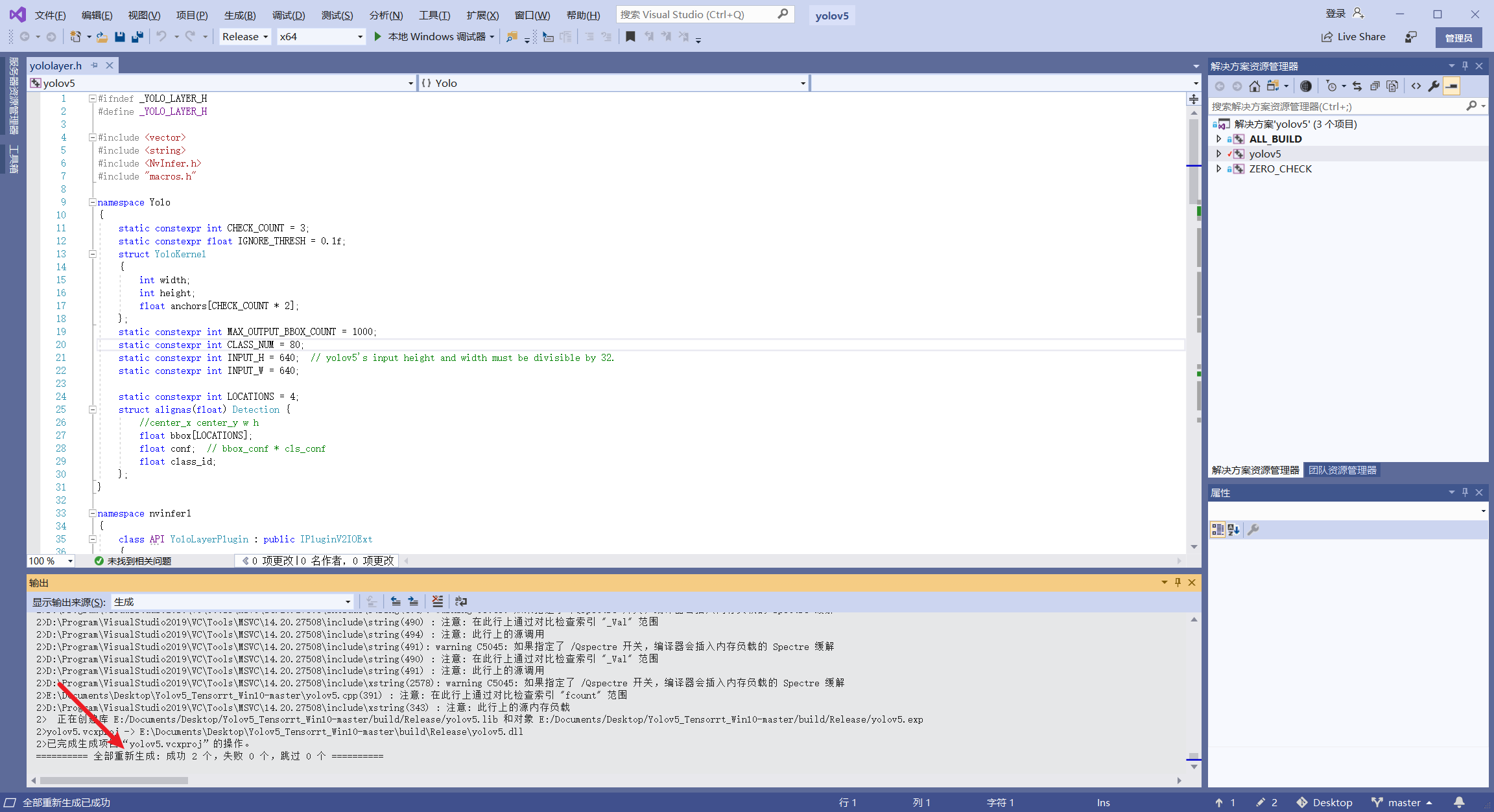Collapse the namespace Yolo code block
This screenshot has height=812, width=1494.
[92, 202]
